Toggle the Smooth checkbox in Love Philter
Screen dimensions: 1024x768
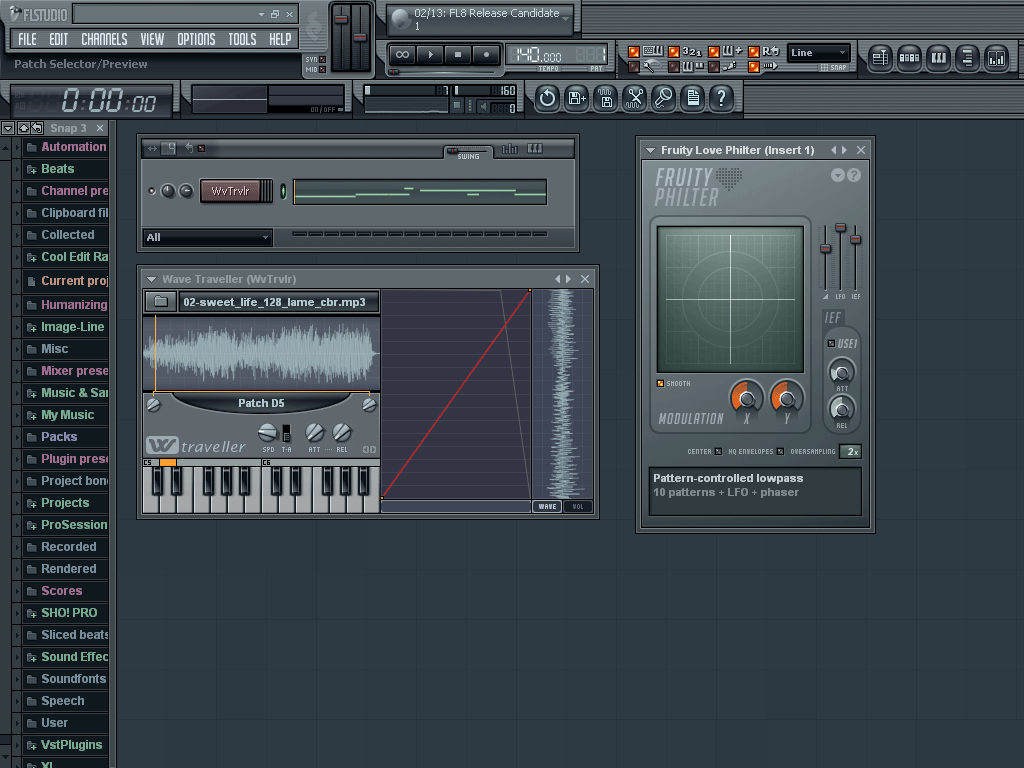click(660, 383)
